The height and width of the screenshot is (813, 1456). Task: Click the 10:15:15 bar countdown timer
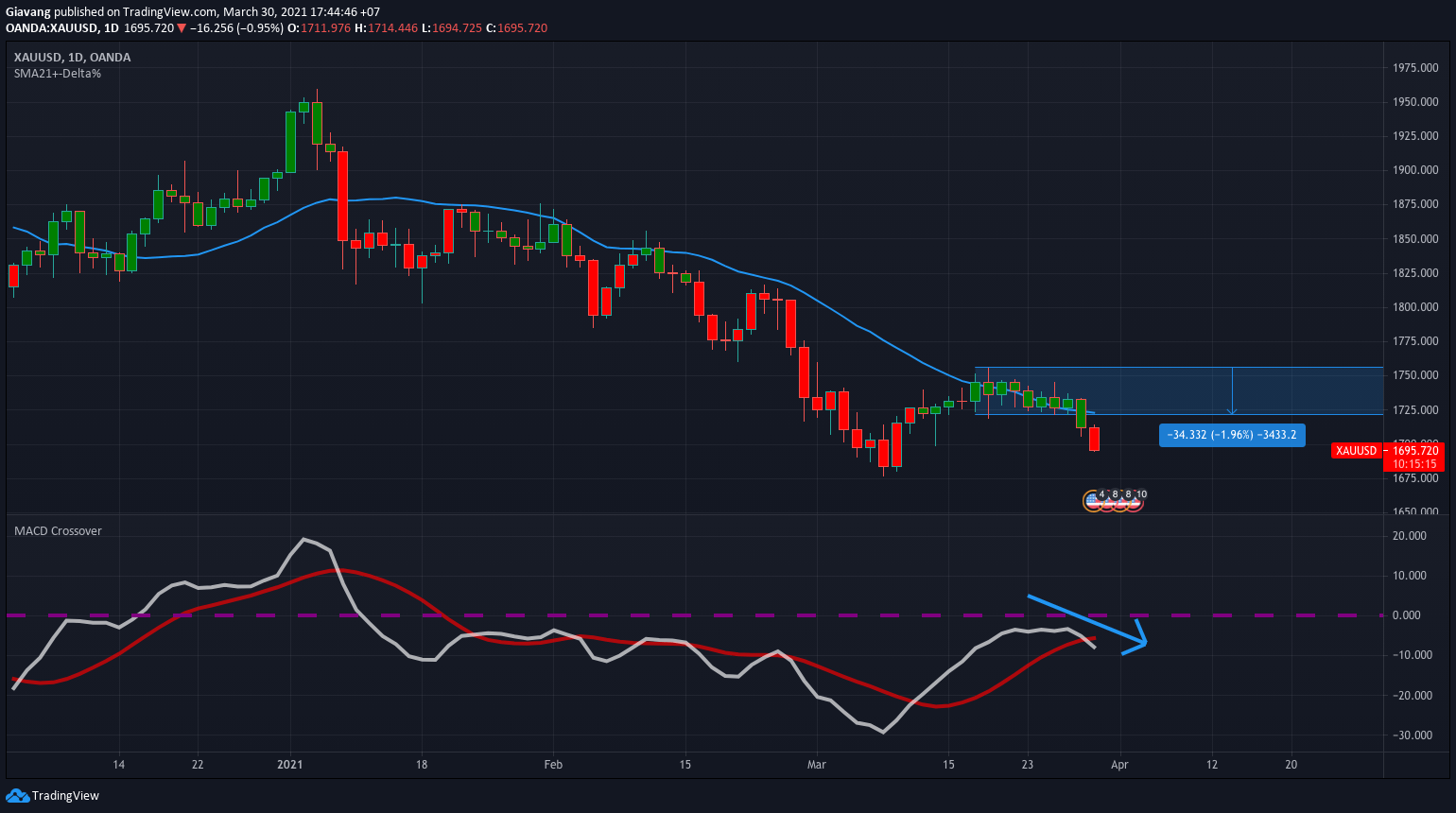[1415, 464]
